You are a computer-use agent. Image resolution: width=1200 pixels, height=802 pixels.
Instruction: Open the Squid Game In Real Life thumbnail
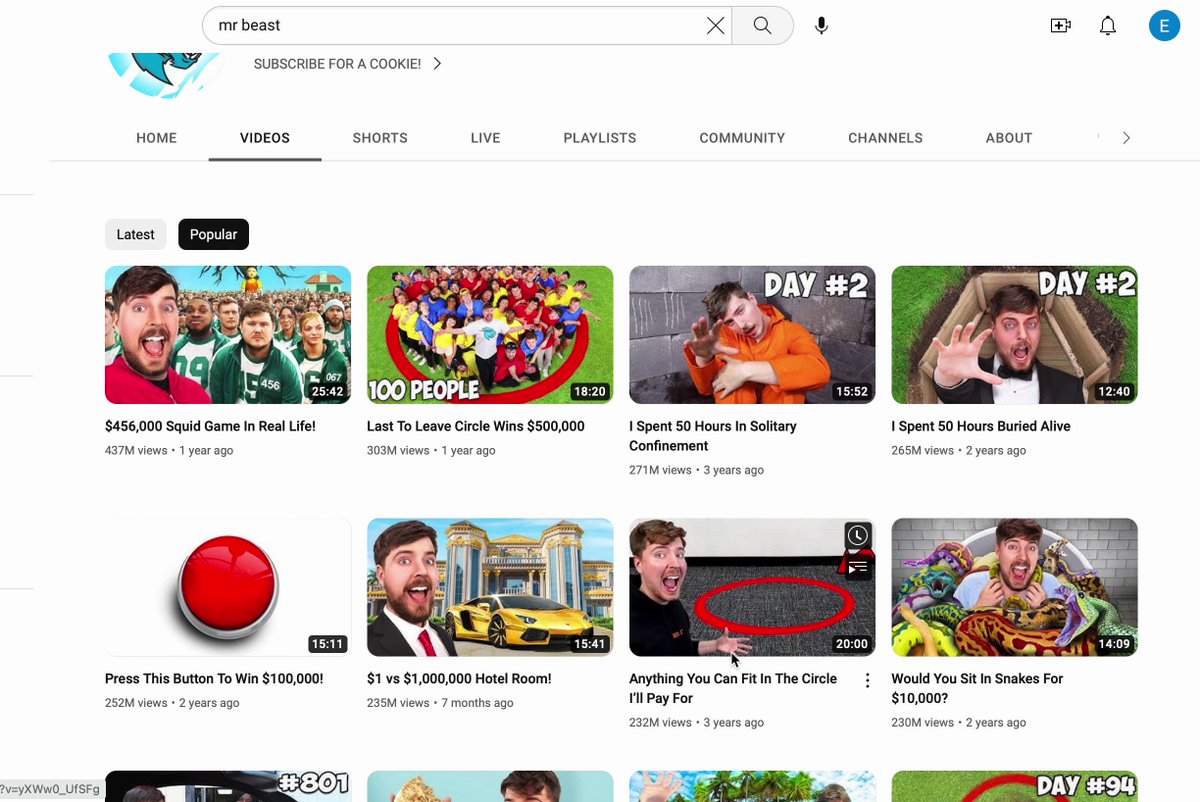pos(228,335)
